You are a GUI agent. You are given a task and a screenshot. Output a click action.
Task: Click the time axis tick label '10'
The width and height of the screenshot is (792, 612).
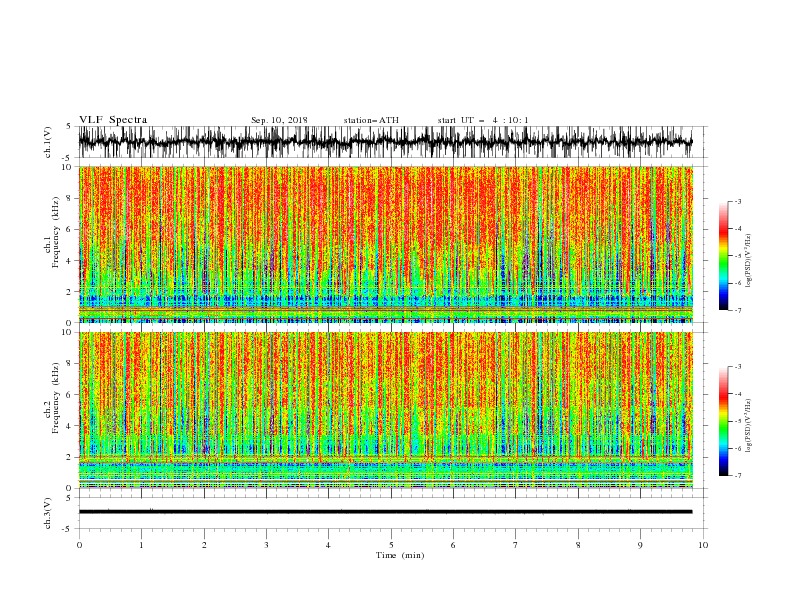coord(703,545)
